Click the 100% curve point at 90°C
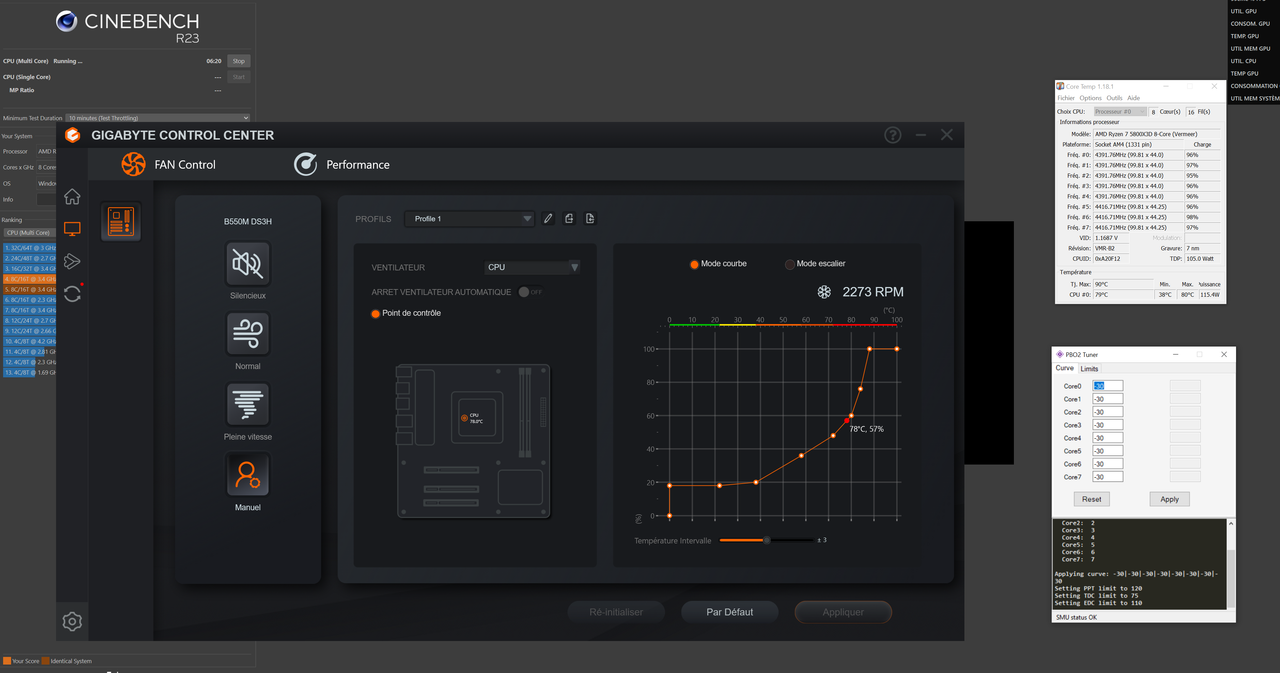1280x673 pixels. coord(870,349)
